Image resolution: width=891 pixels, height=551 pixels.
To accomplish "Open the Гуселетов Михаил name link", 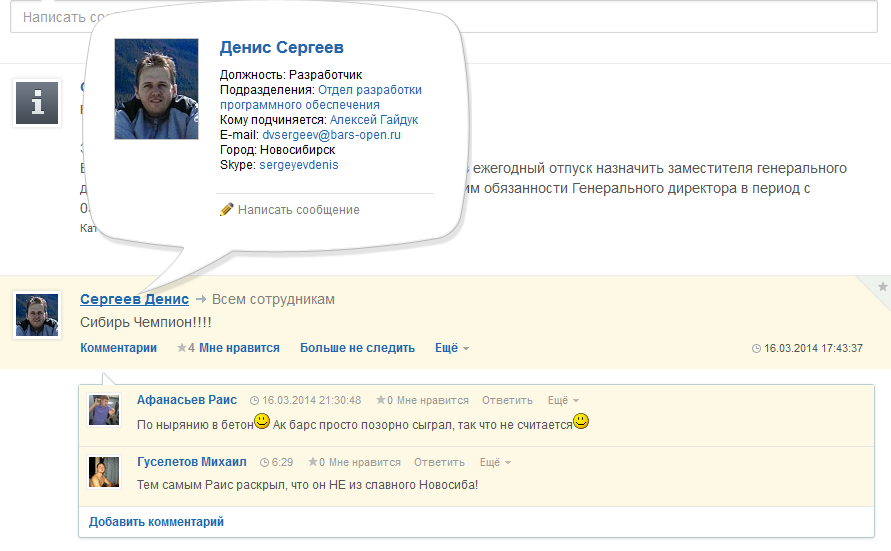I will (x=191, y=462).
